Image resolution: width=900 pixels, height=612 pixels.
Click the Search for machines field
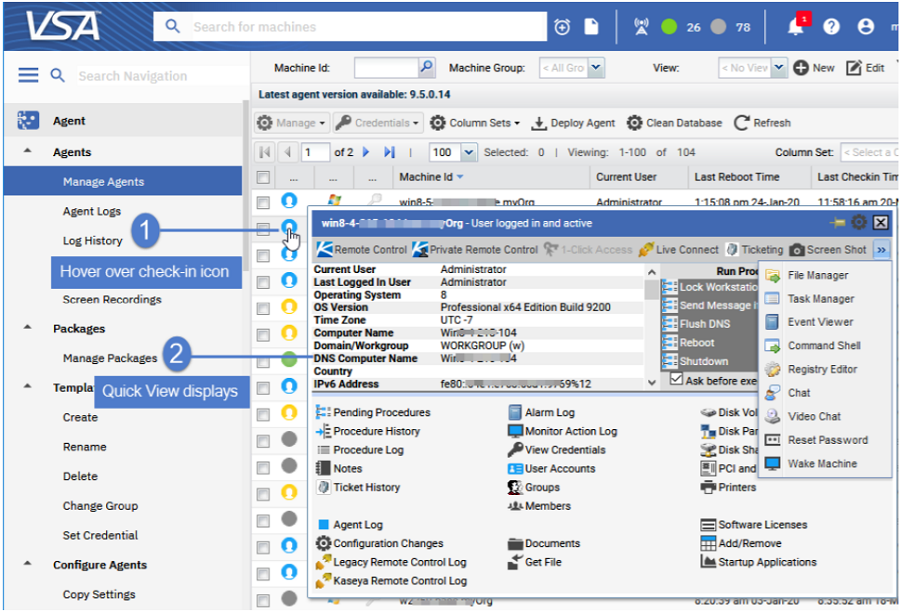tap(360, 27)
